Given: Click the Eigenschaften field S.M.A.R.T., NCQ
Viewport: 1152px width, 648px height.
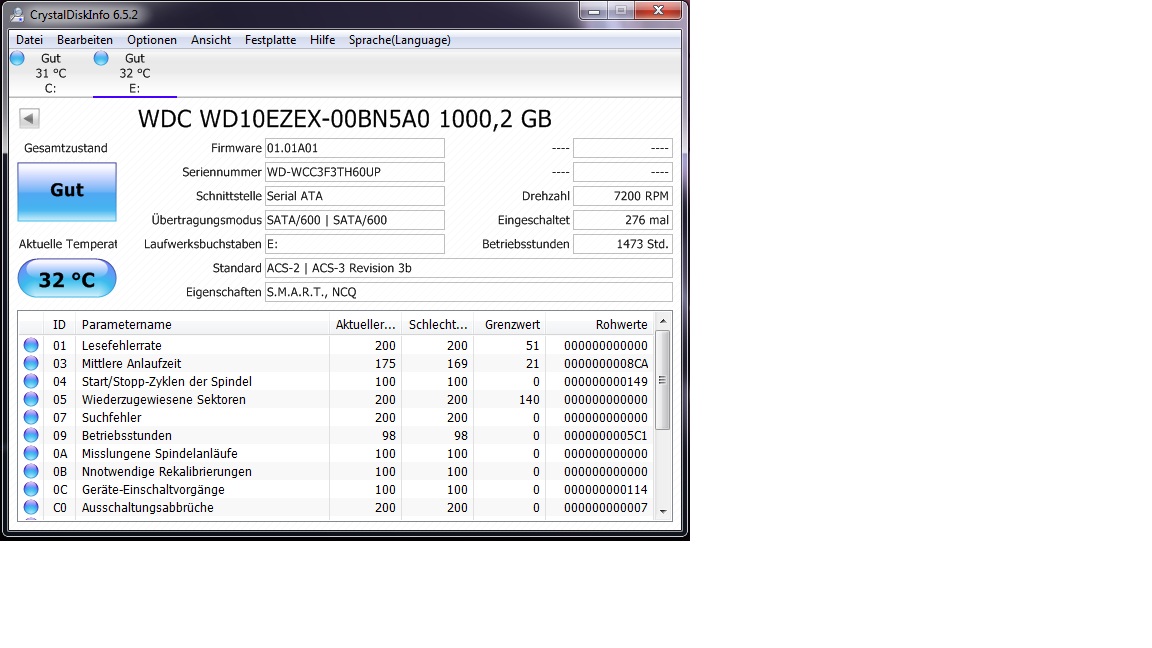Looking at the screenshot, I should [x=469, y=292].
